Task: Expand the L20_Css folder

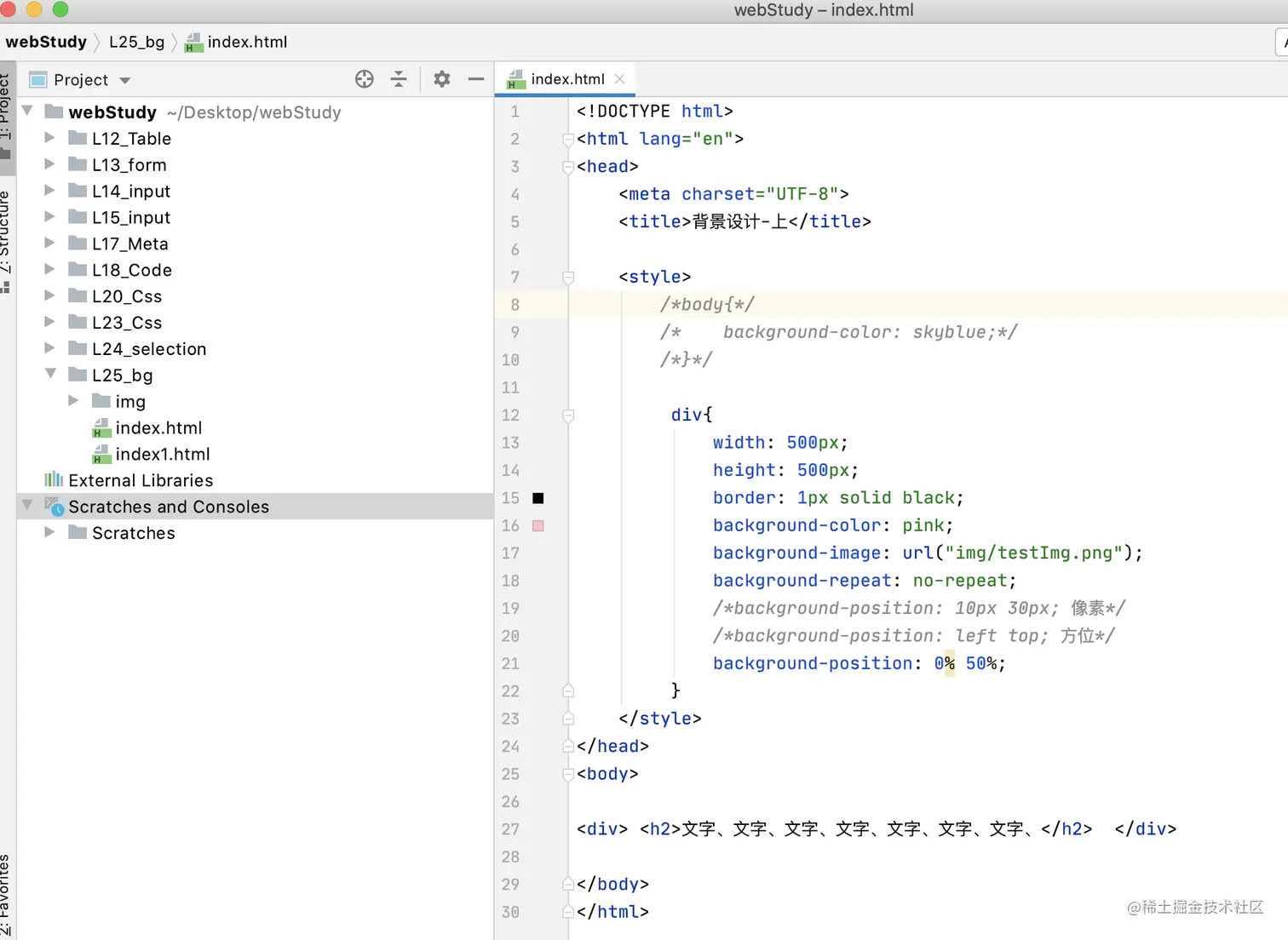Action: click(49, 296)
